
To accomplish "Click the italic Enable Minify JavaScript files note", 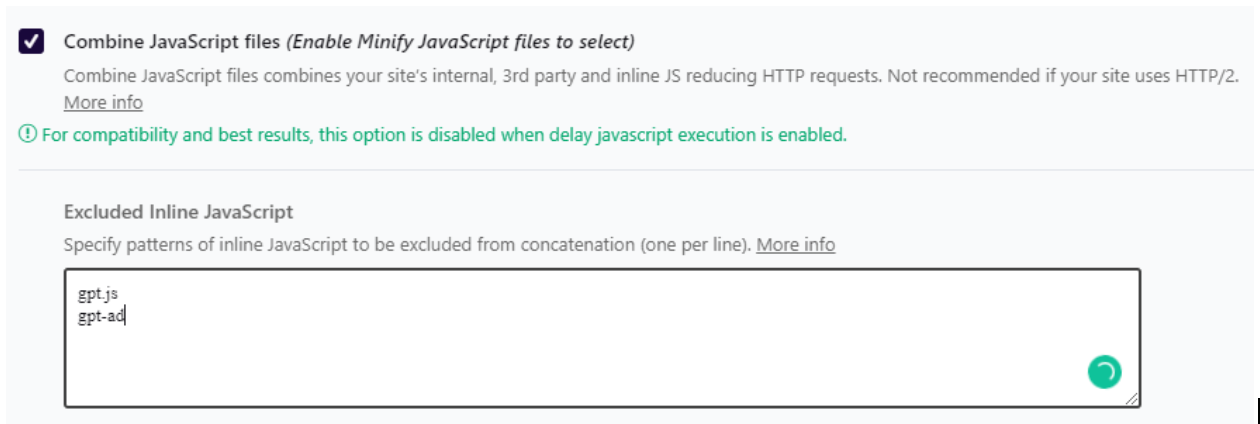I will pos(461,42).
